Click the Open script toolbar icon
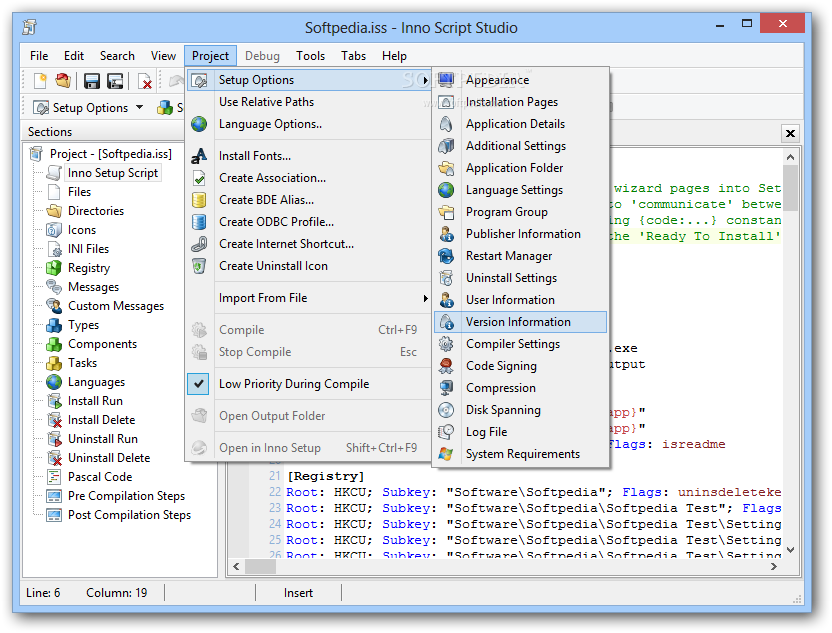 (63, 81)
